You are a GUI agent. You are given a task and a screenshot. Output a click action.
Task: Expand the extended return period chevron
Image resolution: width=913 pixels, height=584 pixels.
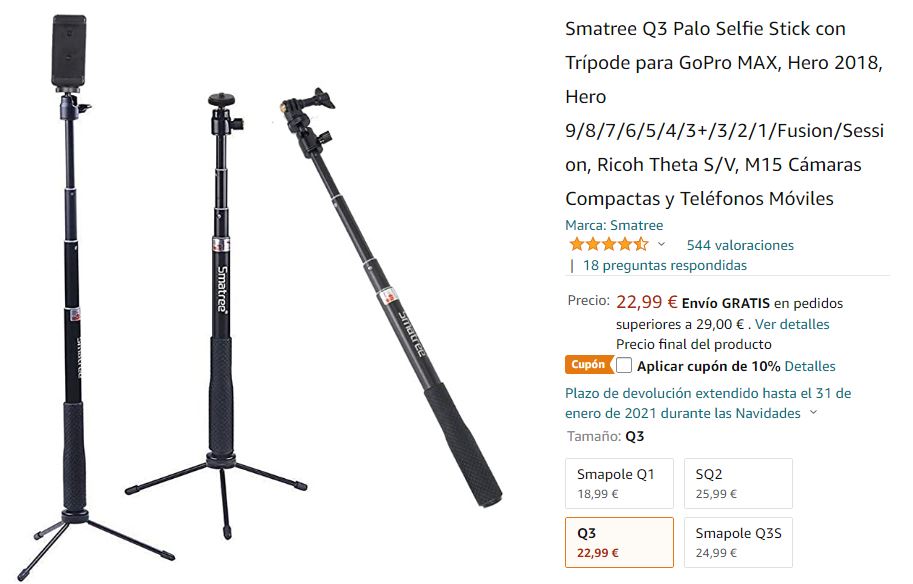(813, 412)
